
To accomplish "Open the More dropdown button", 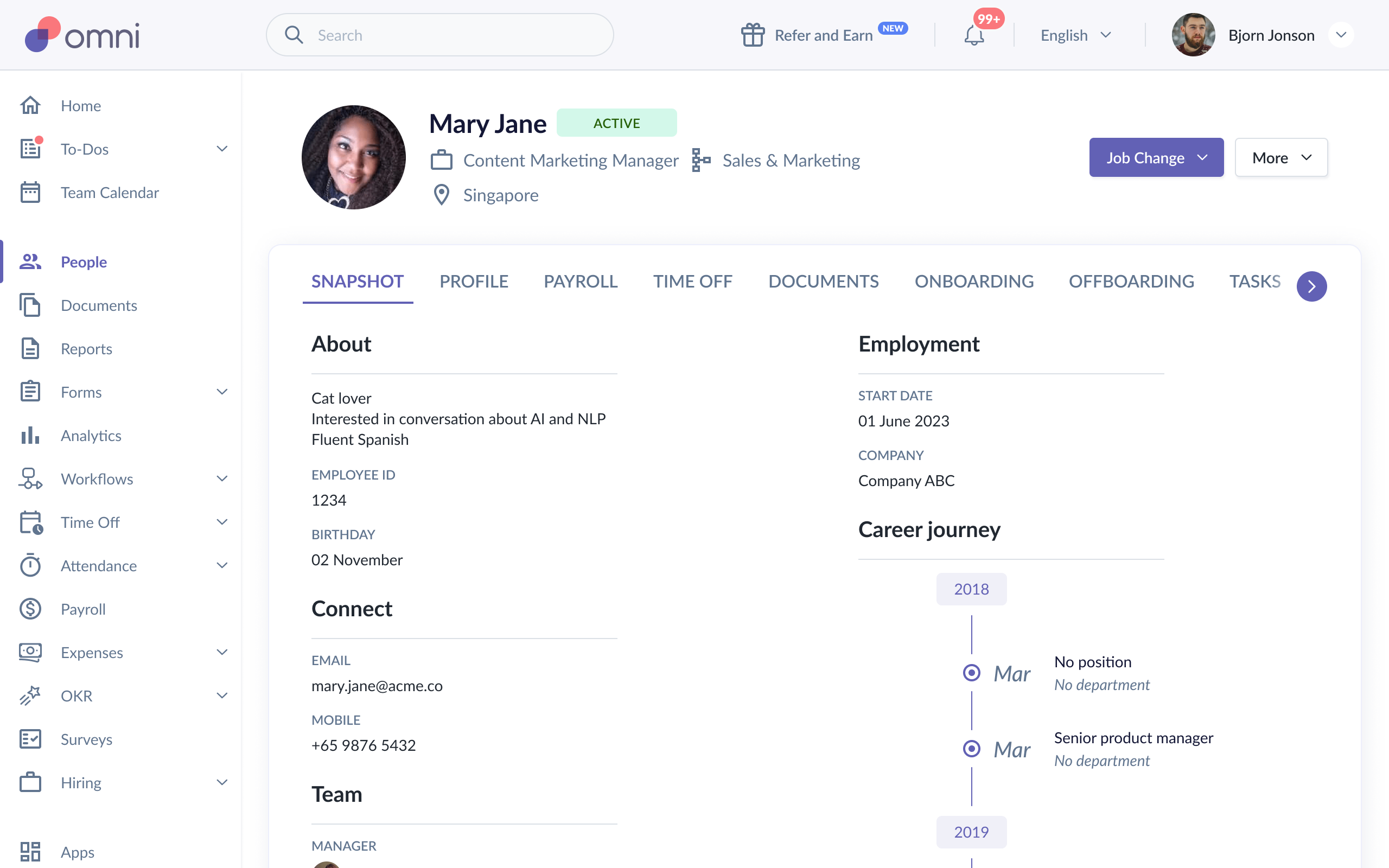I will click(x=1280, y=158).
